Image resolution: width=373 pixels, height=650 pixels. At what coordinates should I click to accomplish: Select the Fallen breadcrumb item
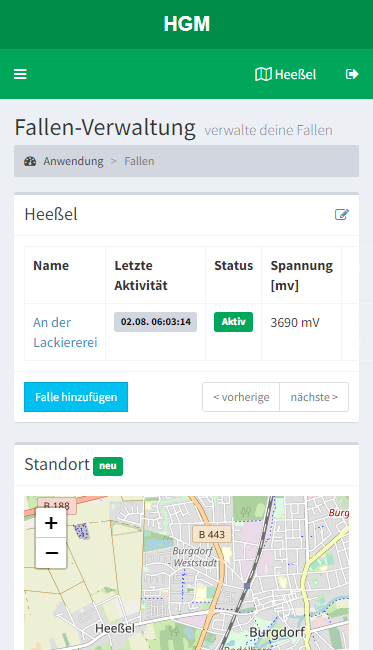[139, 161]
